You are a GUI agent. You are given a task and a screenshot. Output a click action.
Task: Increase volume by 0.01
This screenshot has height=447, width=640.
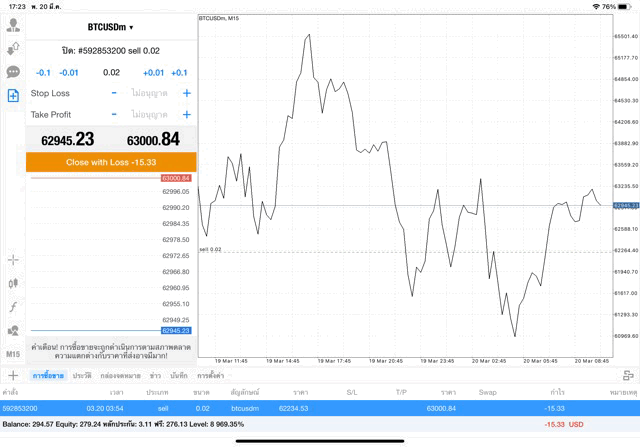(153, 73)
